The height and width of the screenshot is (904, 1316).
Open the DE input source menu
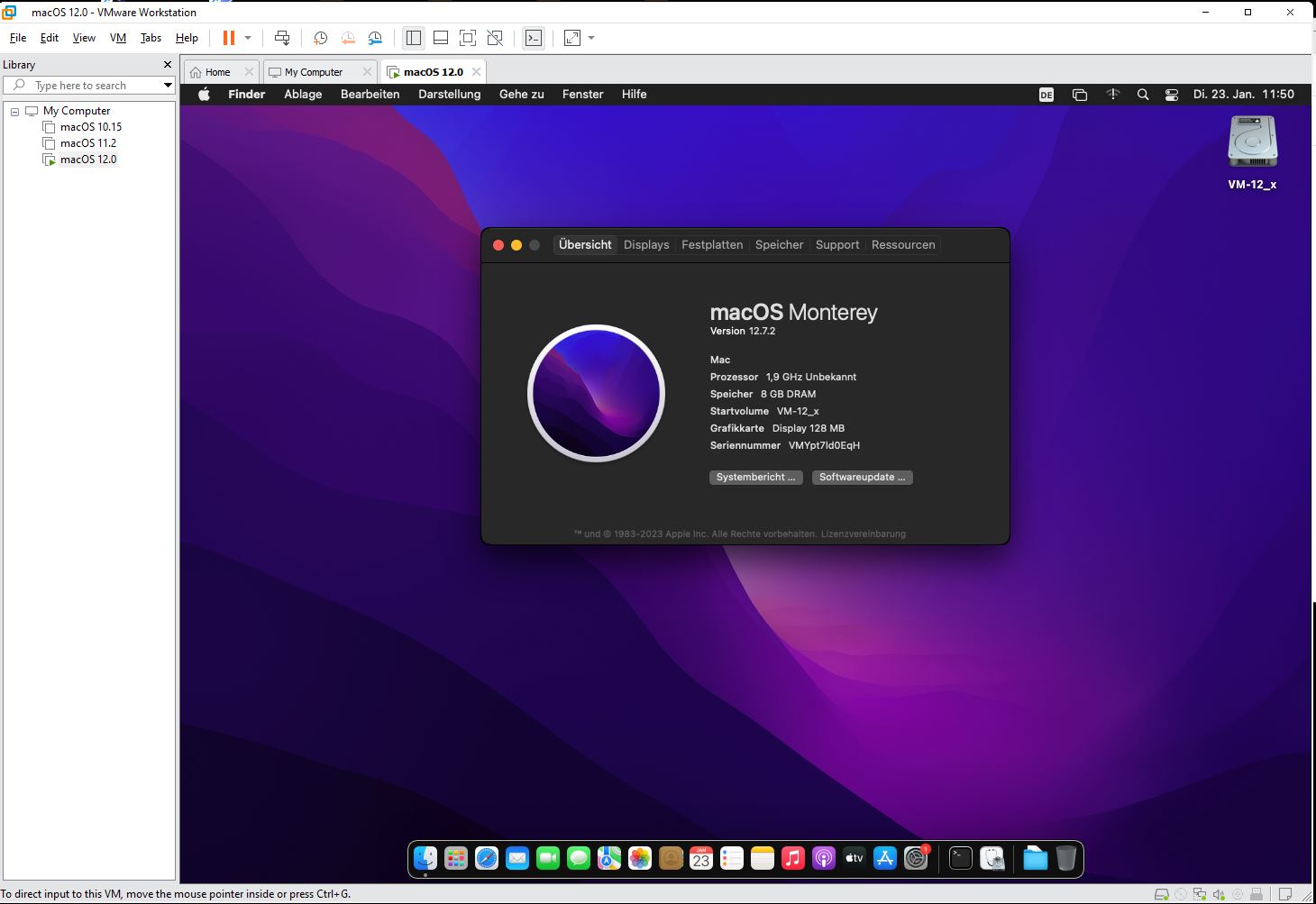point(1046,95)
